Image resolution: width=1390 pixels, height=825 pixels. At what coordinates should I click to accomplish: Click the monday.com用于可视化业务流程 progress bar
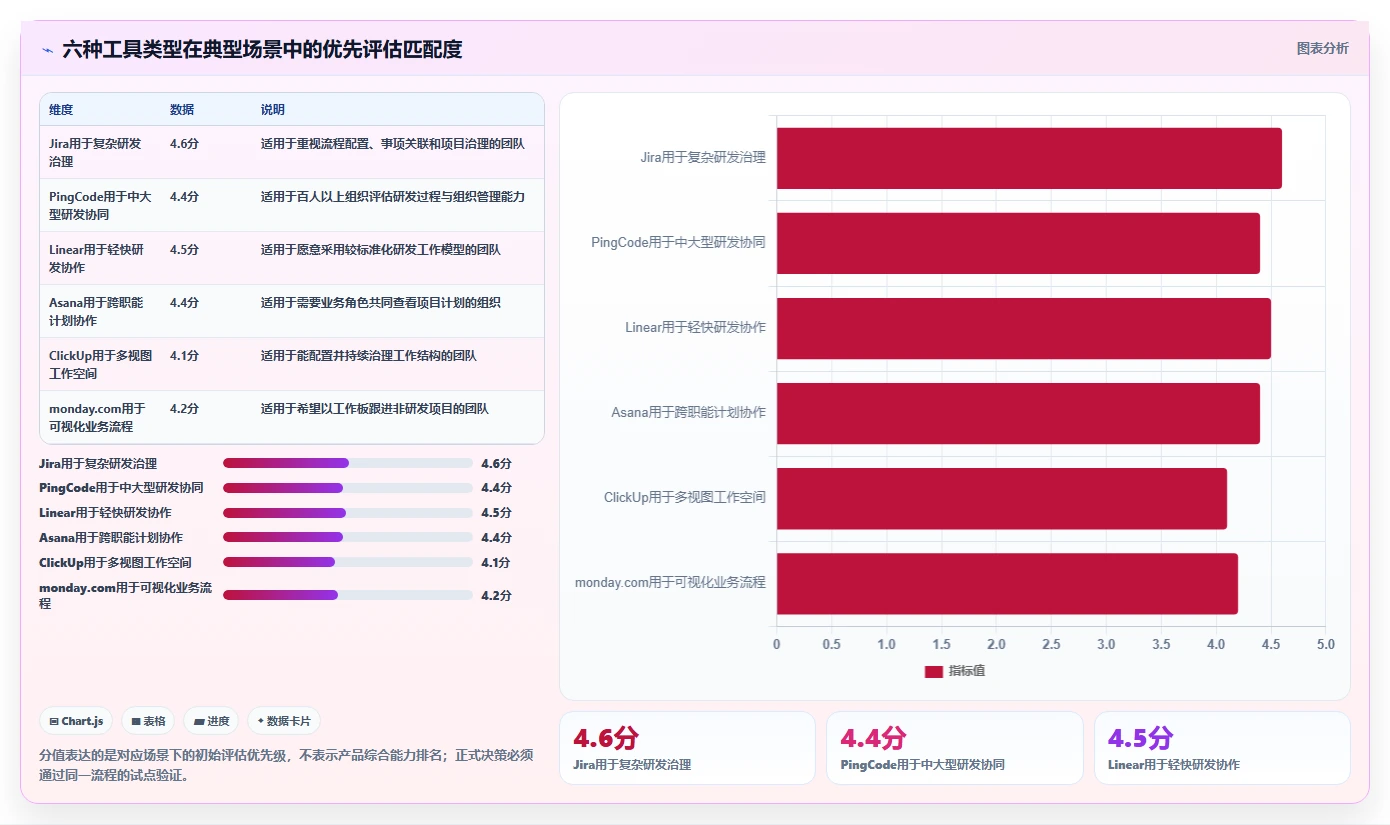coord(348,595)
